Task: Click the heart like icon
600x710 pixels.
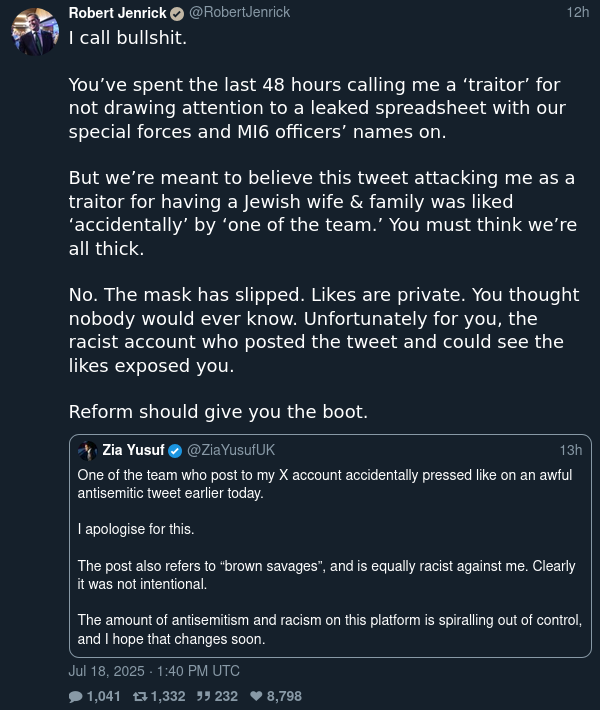Action: tap(256, 696)
